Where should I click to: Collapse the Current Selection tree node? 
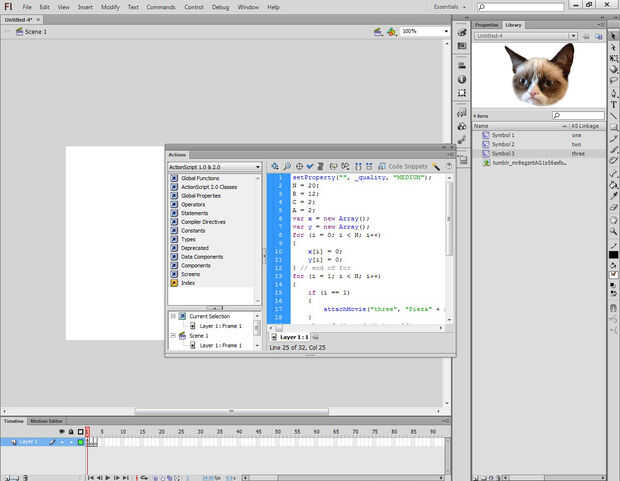click(173, 316)
